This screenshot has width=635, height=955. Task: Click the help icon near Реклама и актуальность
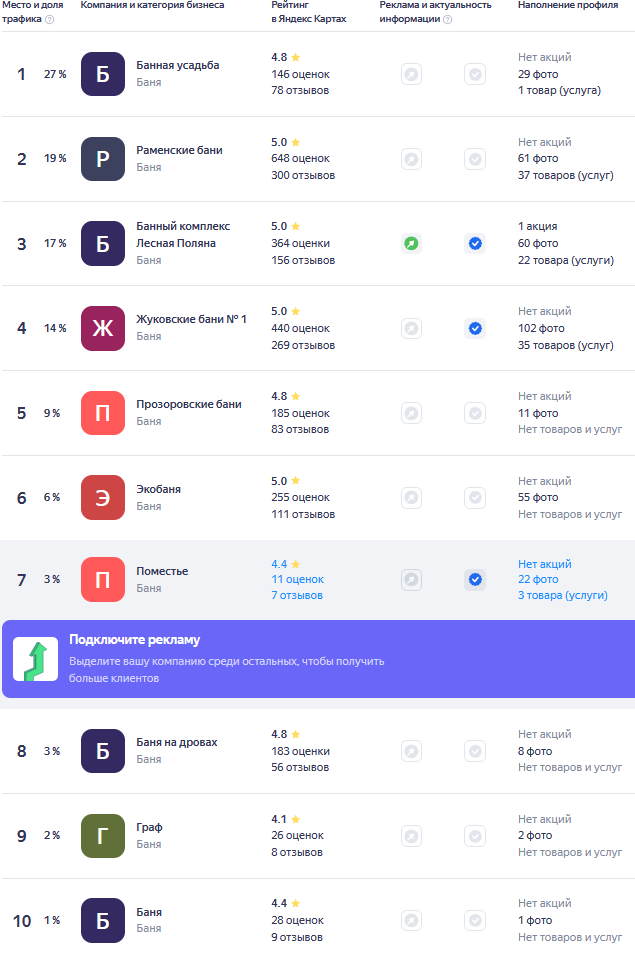coord(447,19)
